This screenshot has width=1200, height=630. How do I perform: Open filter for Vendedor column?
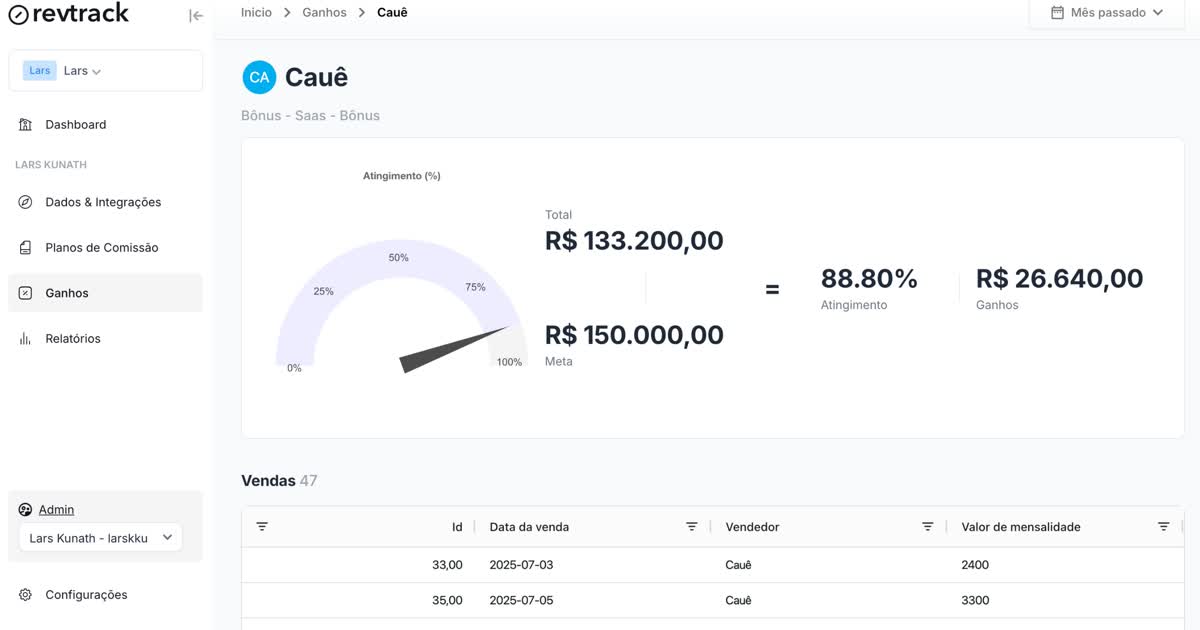pos(927,527)
